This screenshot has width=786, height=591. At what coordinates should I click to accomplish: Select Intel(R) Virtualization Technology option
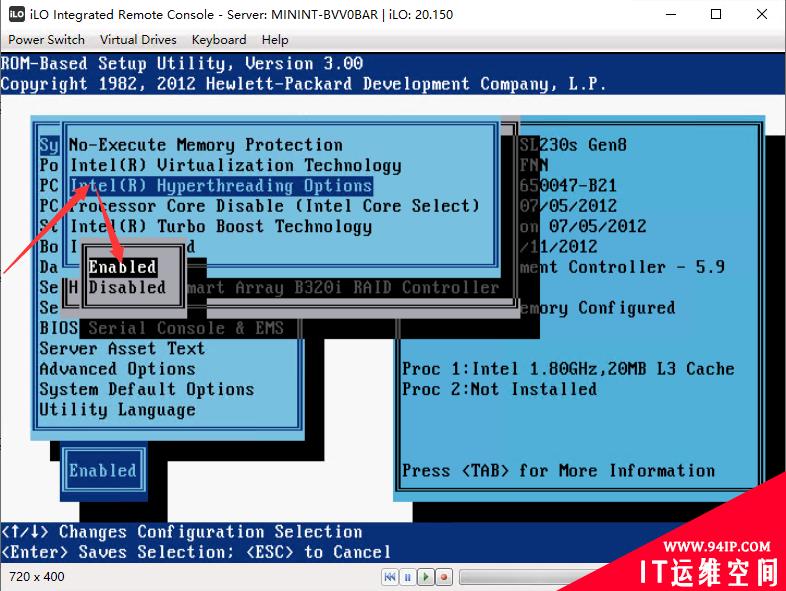236,165
